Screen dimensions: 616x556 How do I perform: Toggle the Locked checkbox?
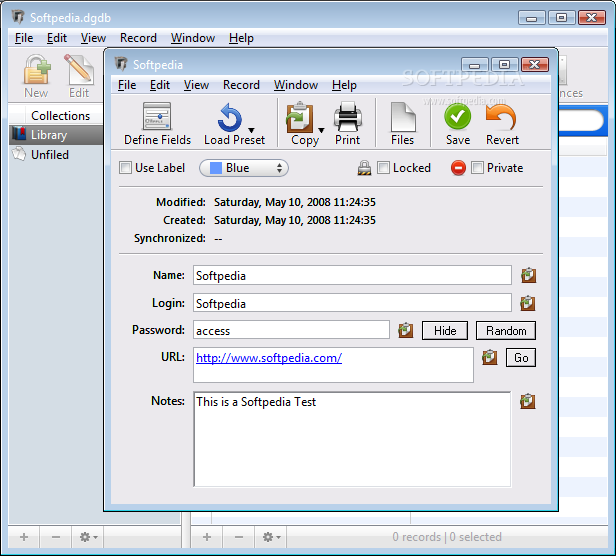(383, 168)
